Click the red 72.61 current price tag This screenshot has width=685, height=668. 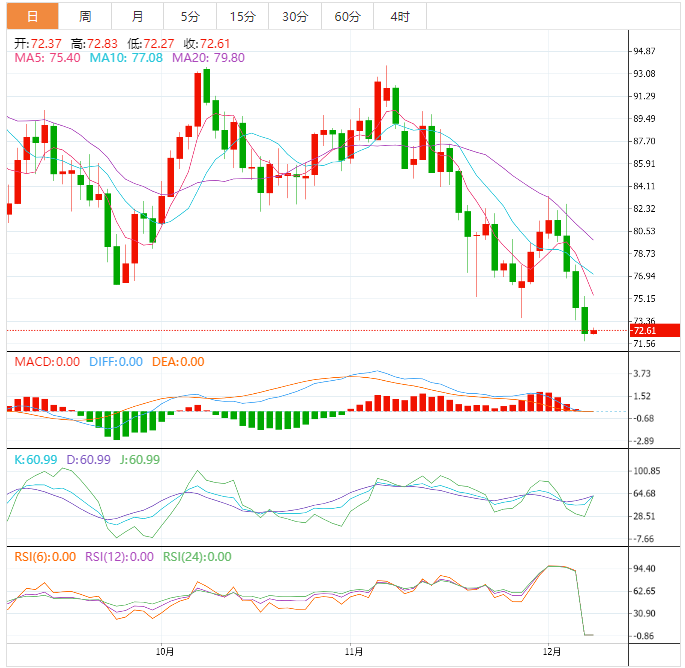[654, 330]
